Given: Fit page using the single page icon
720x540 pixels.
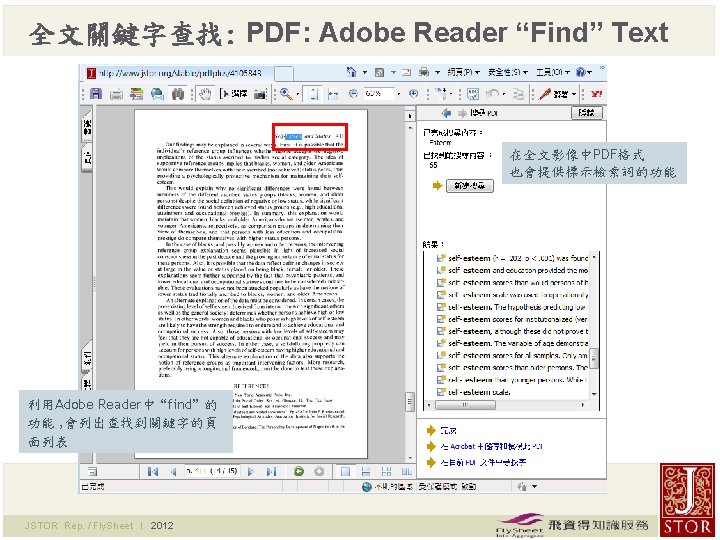Looking at the screenshot, I should point(313,94).
